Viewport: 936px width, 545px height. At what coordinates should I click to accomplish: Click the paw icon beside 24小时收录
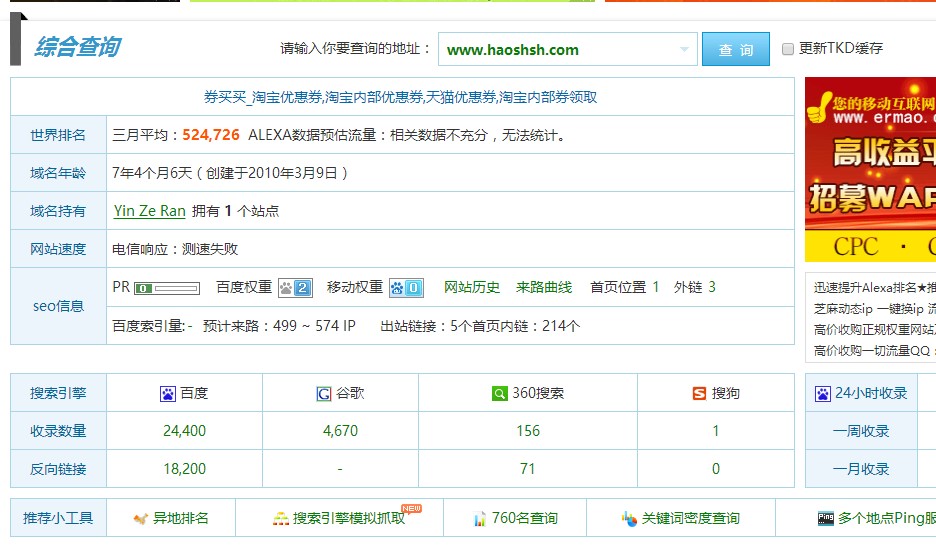coord(823,393)
